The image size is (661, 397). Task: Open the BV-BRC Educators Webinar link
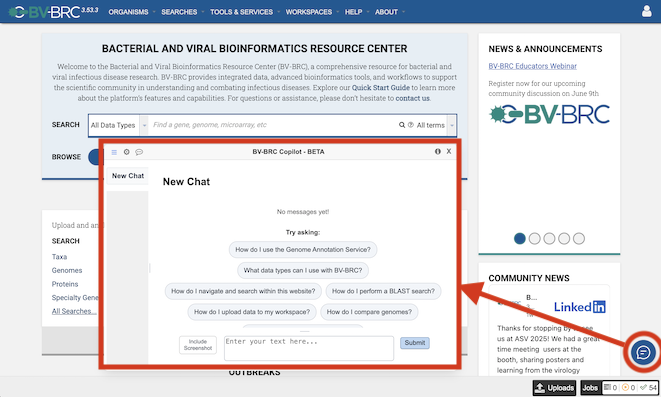tap(532, 66)
